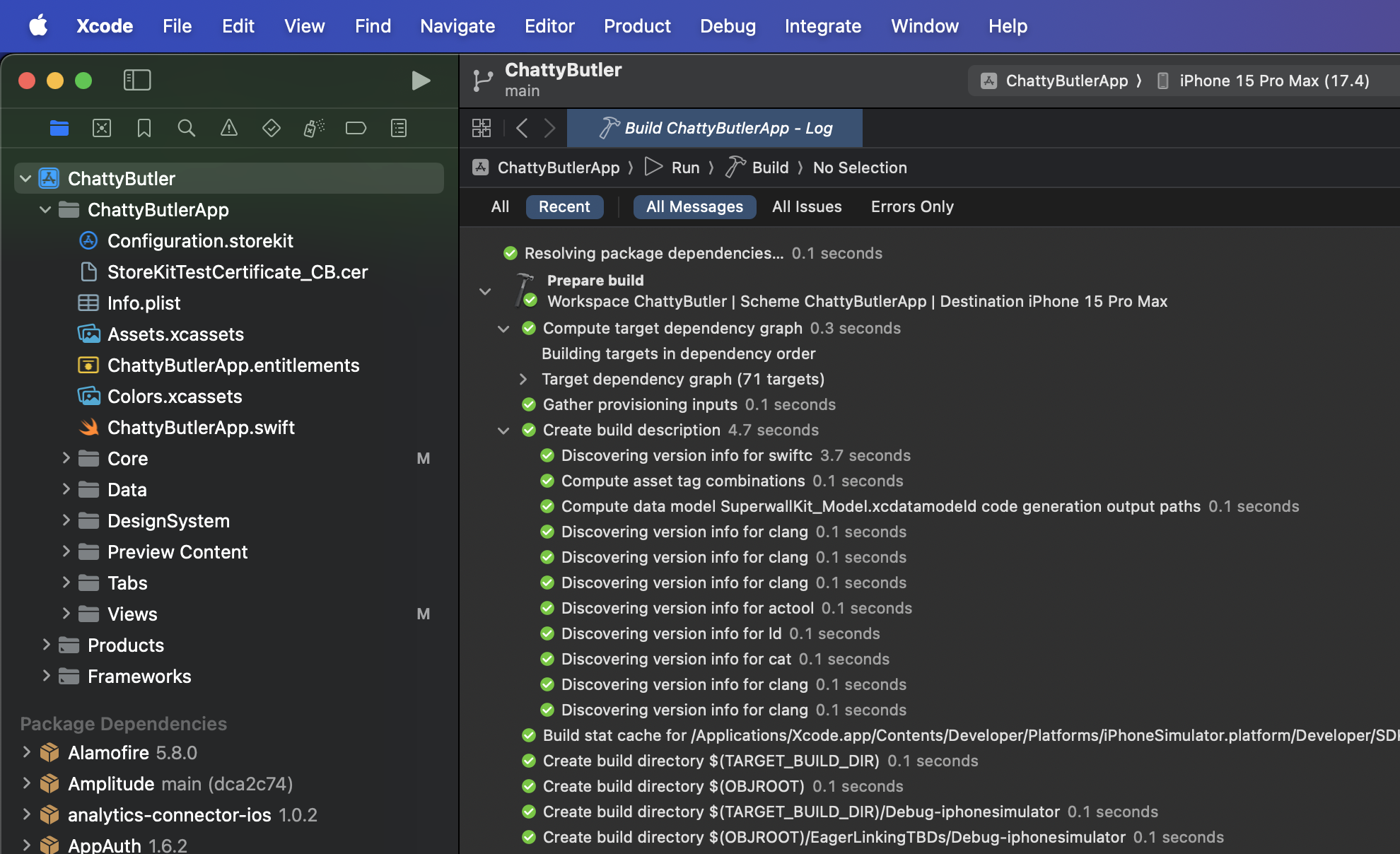Click the Alamofire package box icon
This screenshot has width=1400, height=854.
(x=49, y=753)
